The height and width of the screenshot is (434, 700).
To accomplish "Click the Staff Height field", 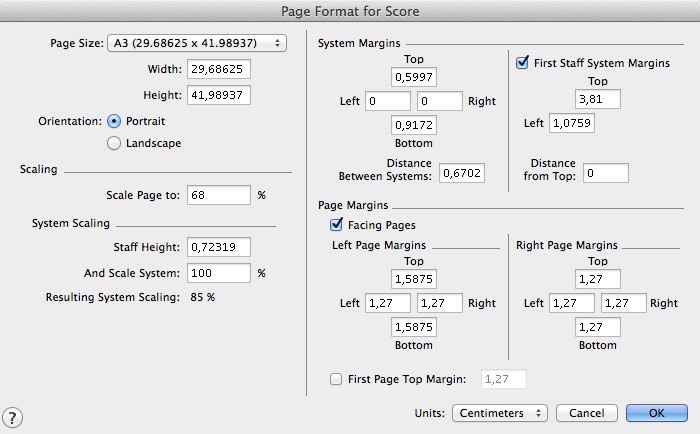I will (x=216, y=247).
